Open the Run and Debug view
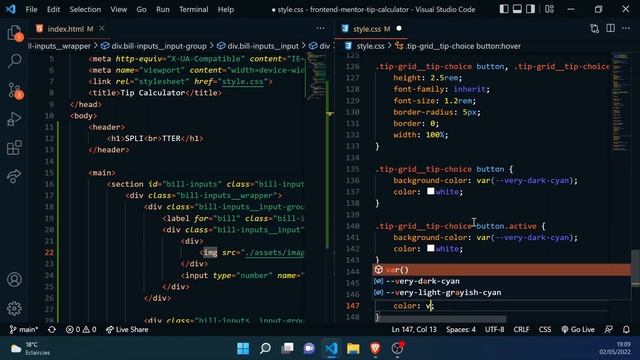The width and height of the screenshot is (640, 360). (x=14, y=119)
